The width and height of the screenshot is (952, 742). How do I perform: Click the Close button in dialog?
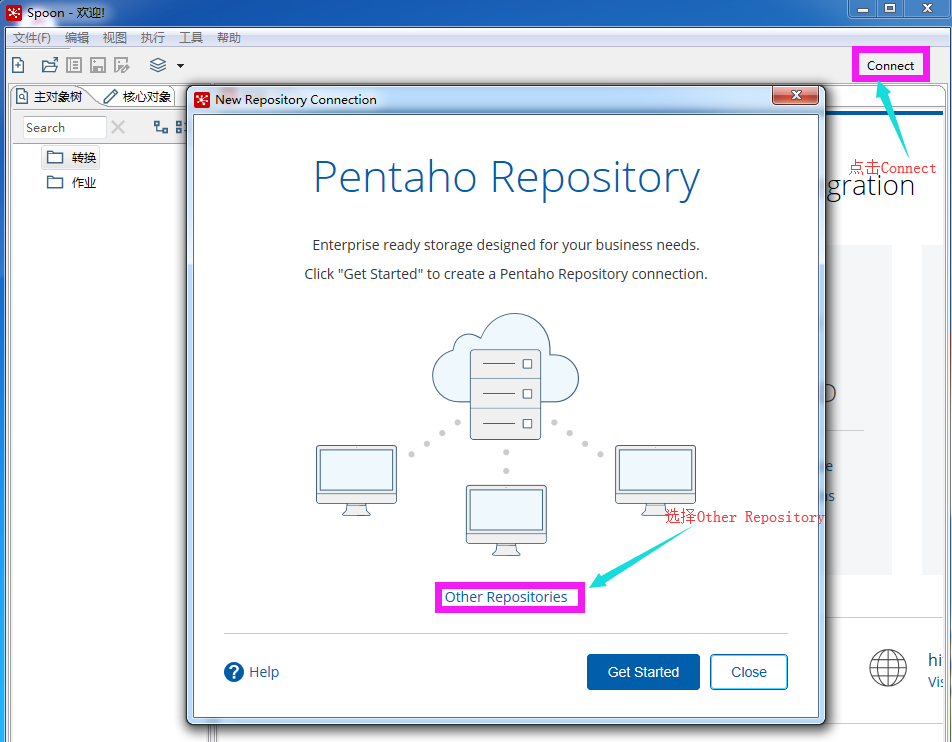click(749, 672)
